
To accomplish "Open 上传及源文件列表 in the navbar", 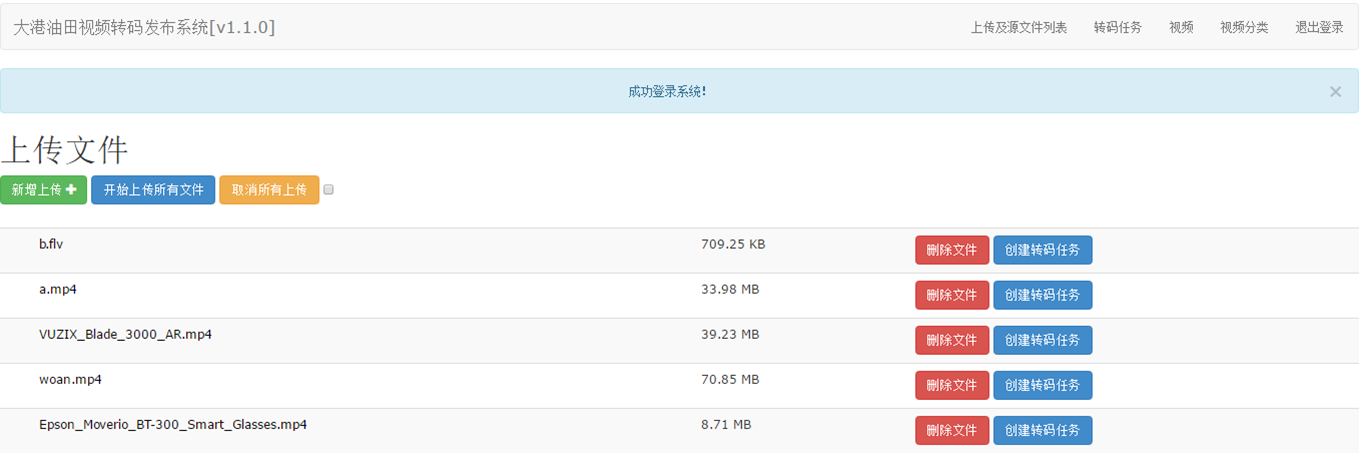I will (x=1018, y=28).
